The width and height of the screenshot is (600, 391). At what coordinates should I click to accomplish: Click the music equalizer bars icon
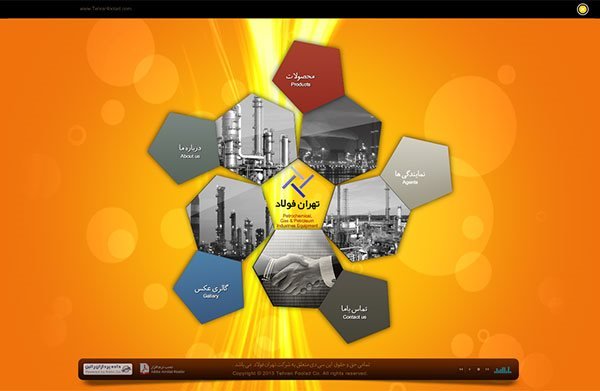tap(503, 370)
